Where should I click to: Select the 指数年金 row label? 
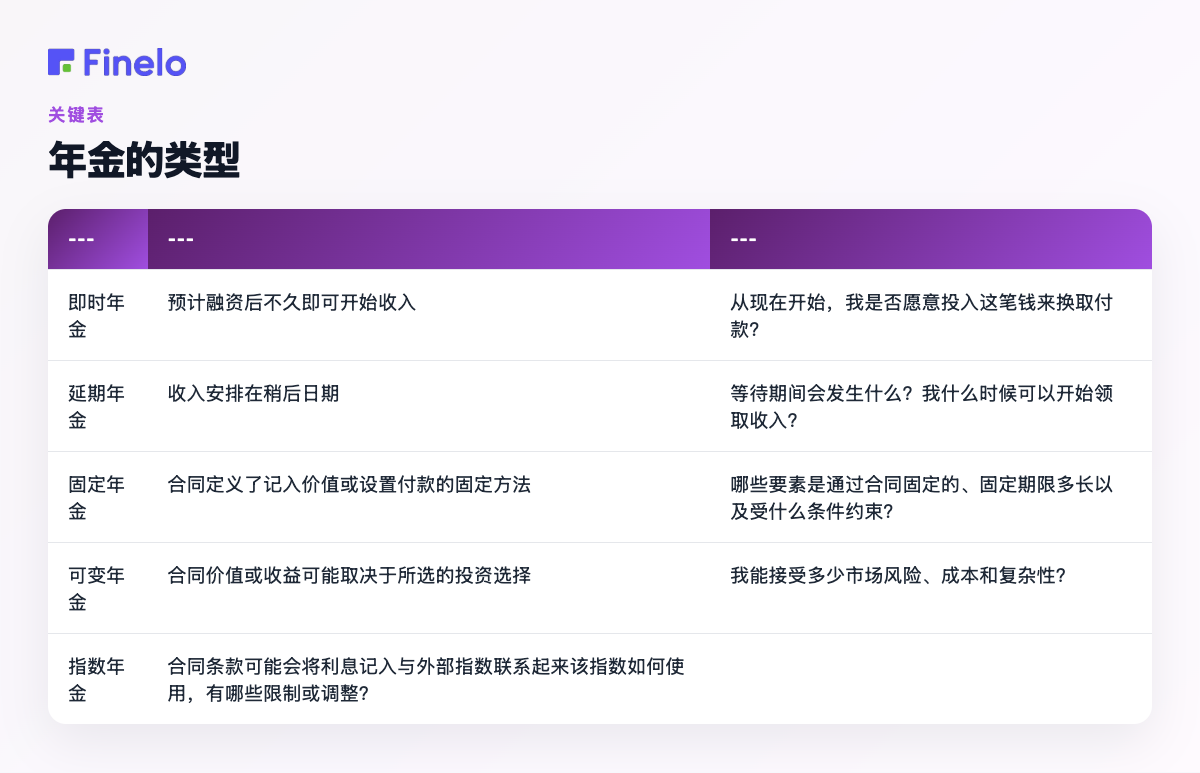(97, 679)
